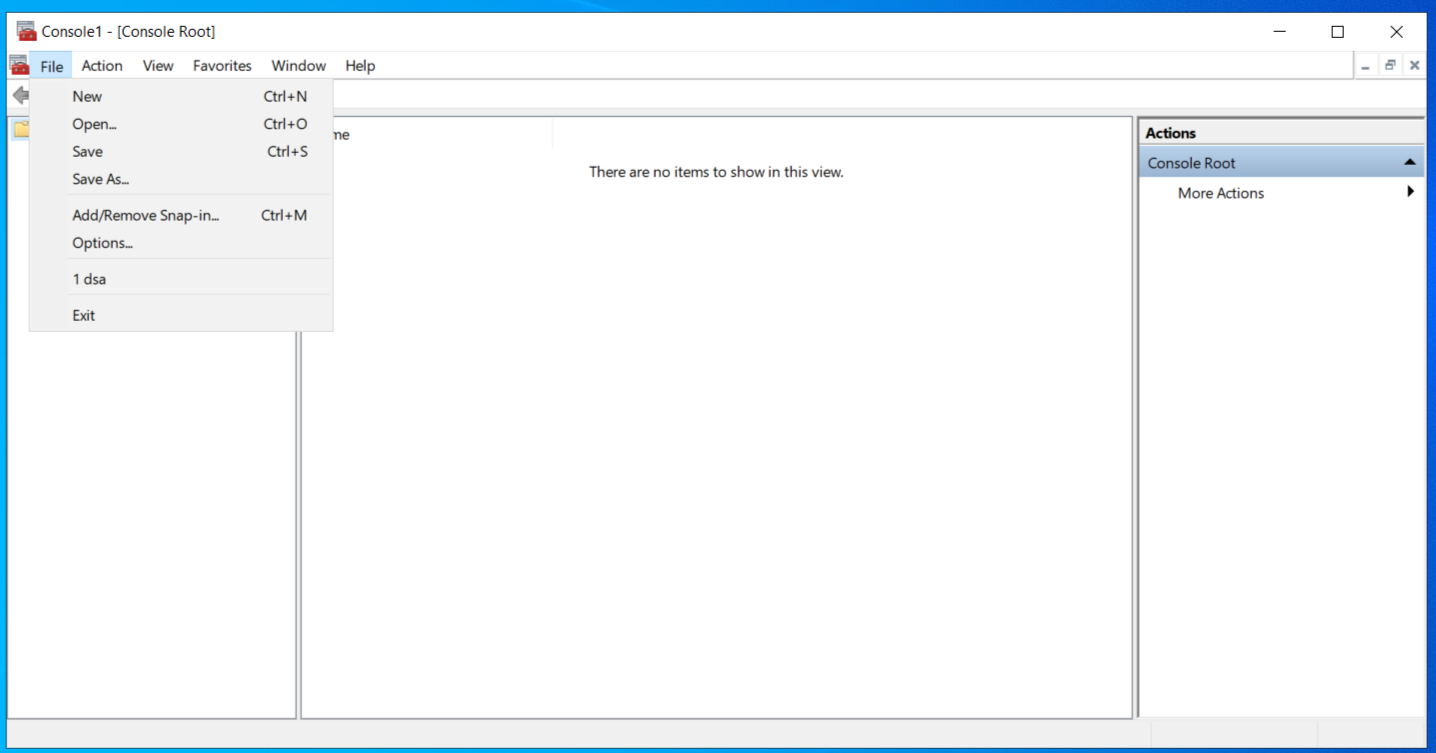Select Console Root in the Actions pane
This screenshot has width=1436, height=753.
1191,162
